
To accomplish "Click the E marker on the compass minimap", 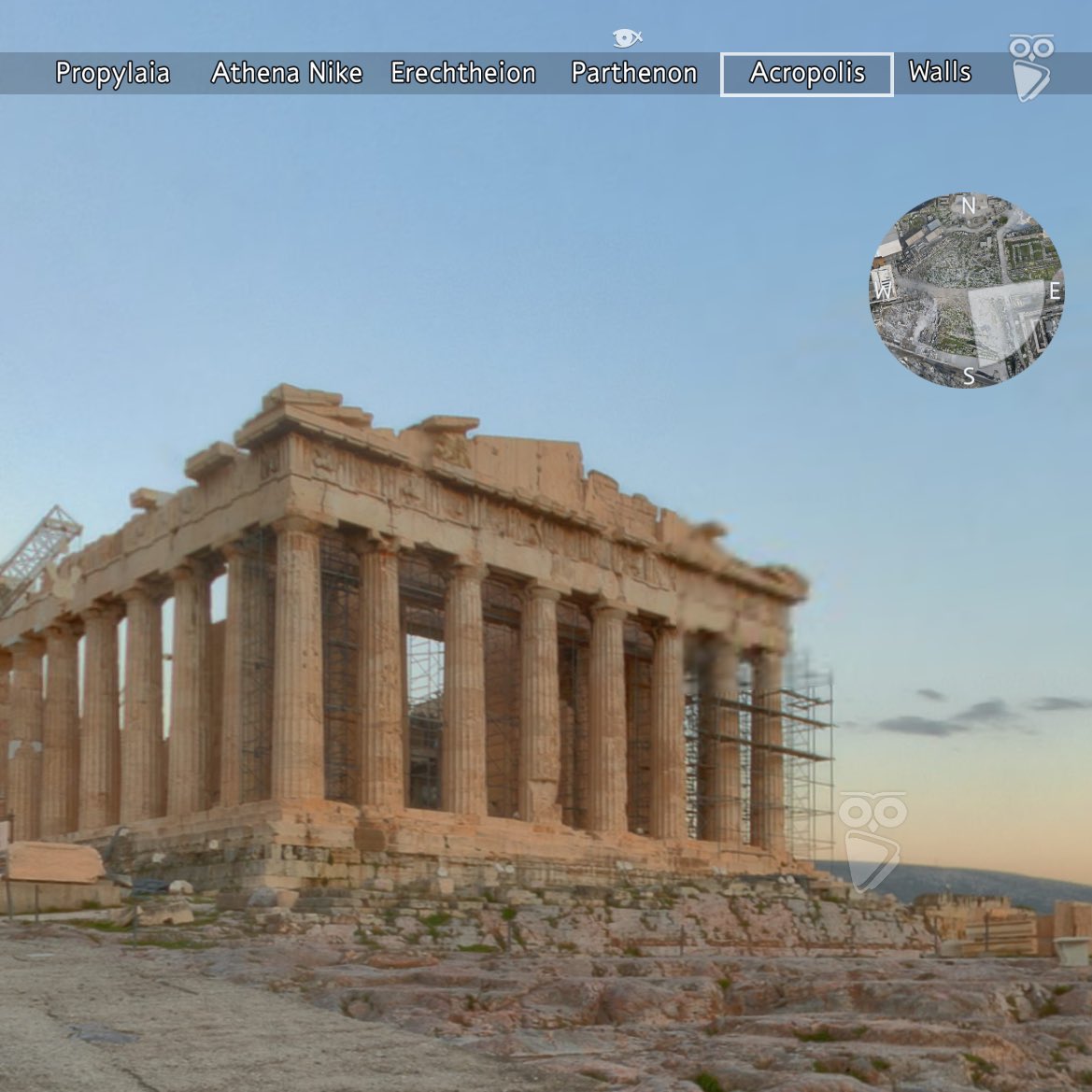I will point(1054,290).
